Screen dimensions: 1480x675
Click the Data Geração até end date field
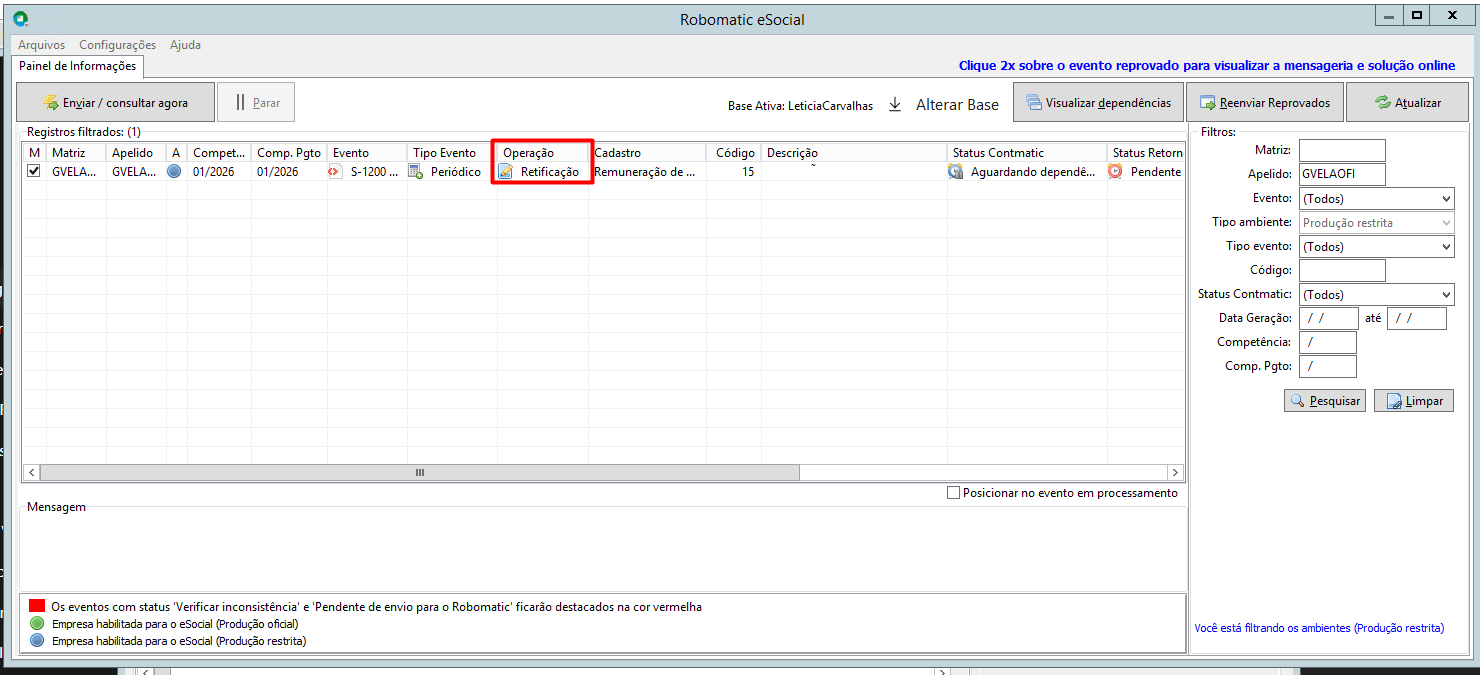[1416, 318]
